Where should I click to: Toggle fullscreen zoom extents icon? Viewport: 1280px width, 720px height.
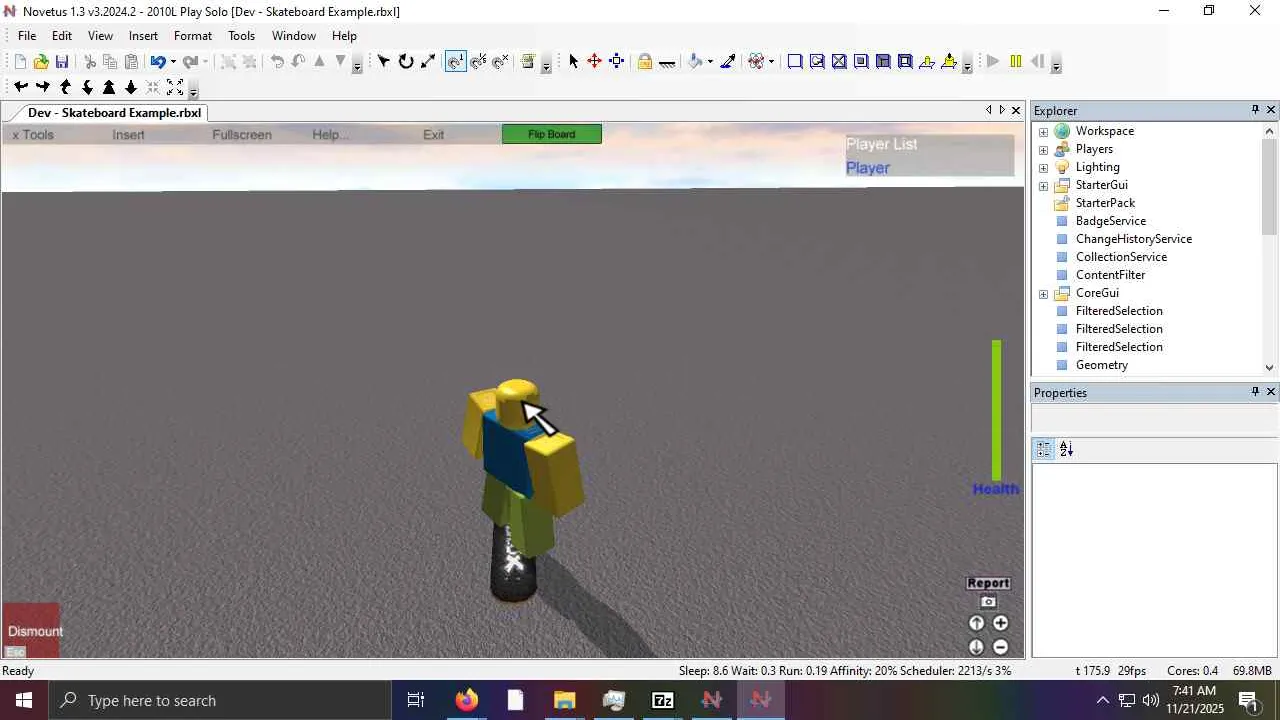point(175,87)
